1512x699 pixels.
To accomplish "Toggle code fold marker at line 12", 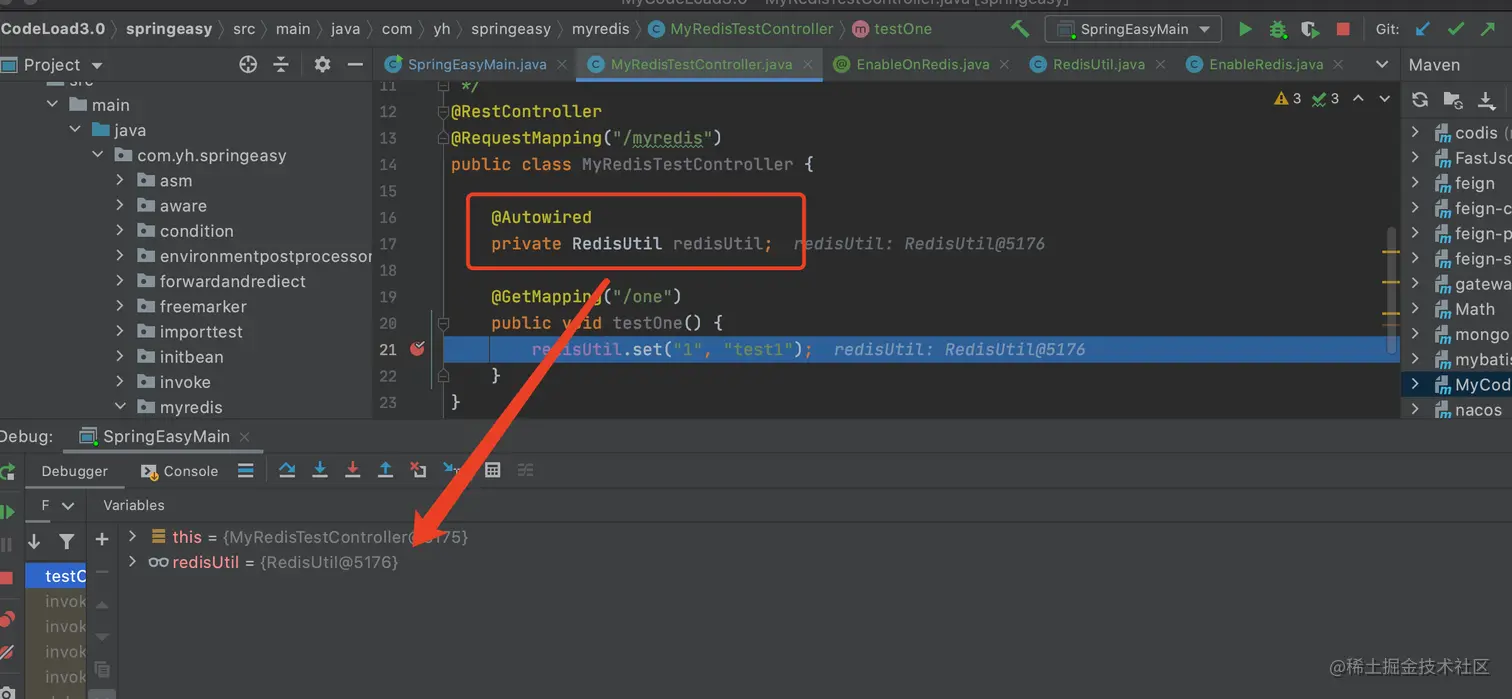I will tap(443, 111).
